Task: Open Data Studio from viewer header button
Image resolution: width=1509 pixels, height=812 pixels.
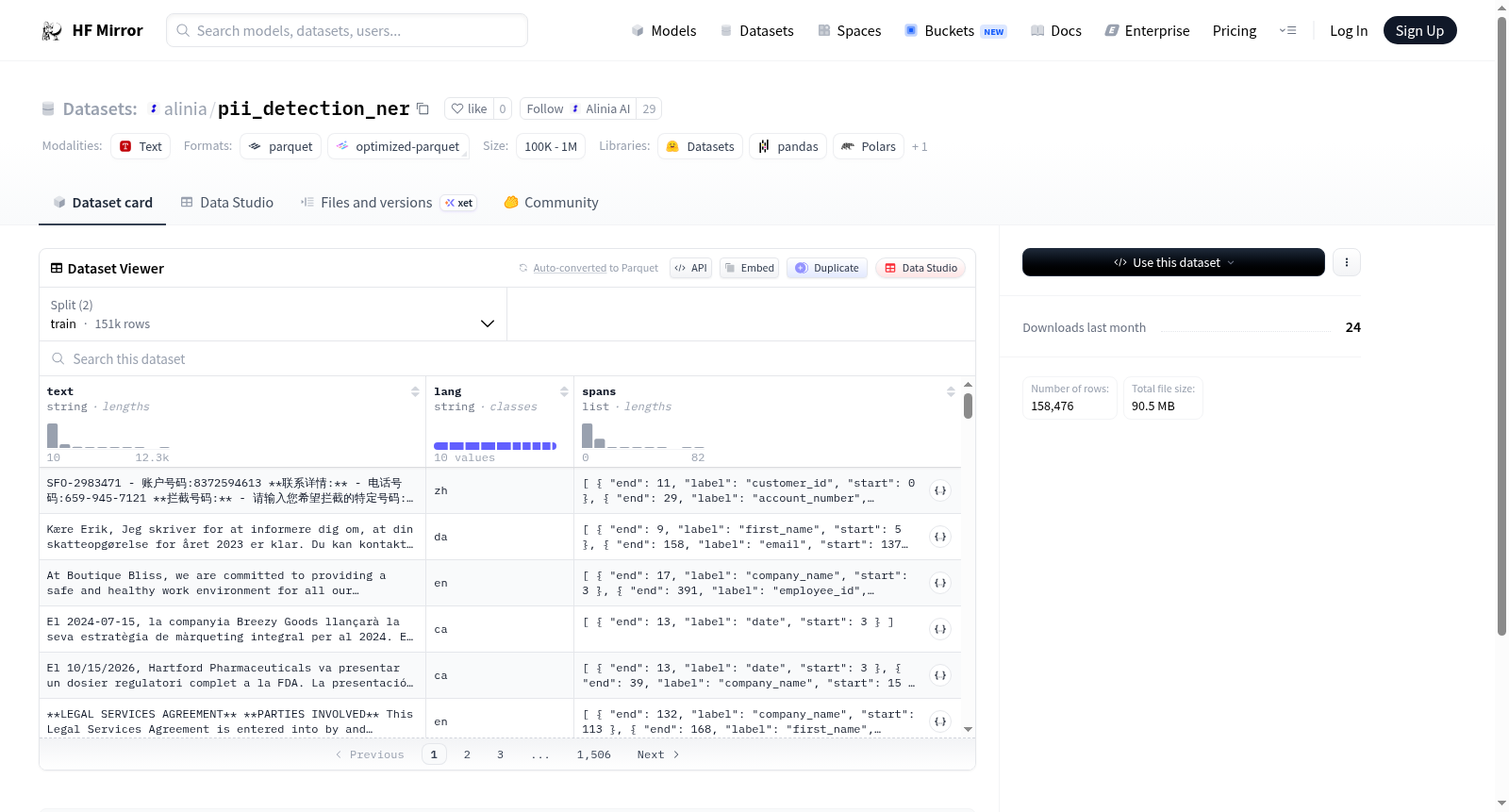Action: tap(920, 268)
